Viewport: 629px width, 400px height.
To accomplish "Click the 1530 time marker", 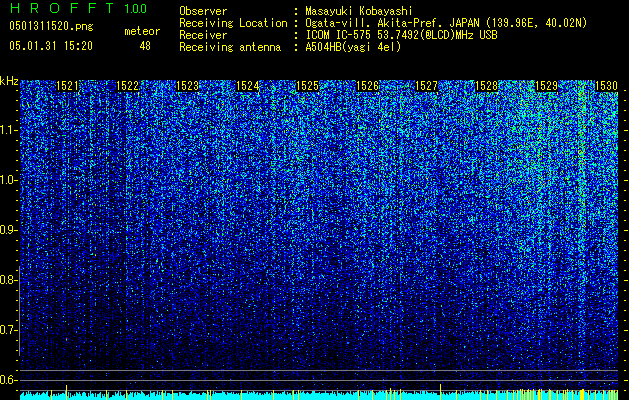I will coord(606,86).
